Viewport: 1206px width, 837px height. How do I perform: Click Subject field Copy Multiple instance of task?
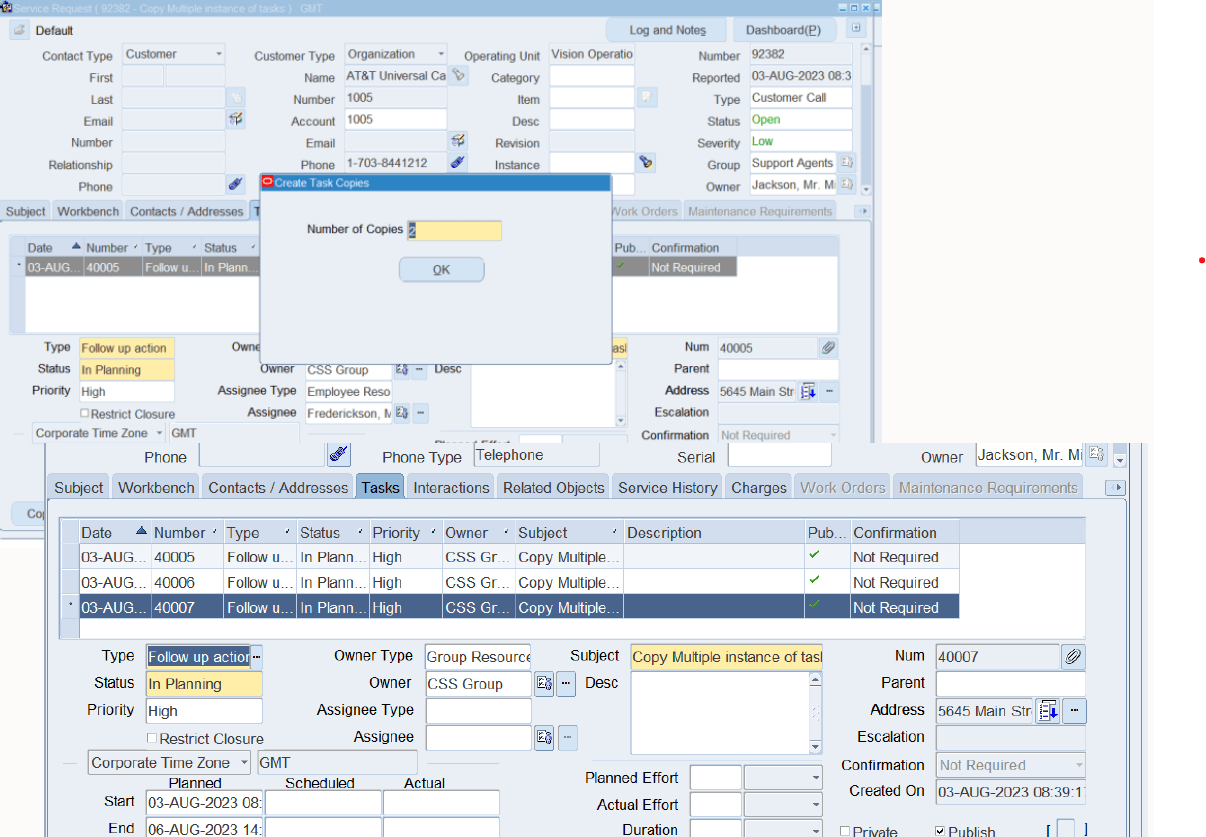726,657
